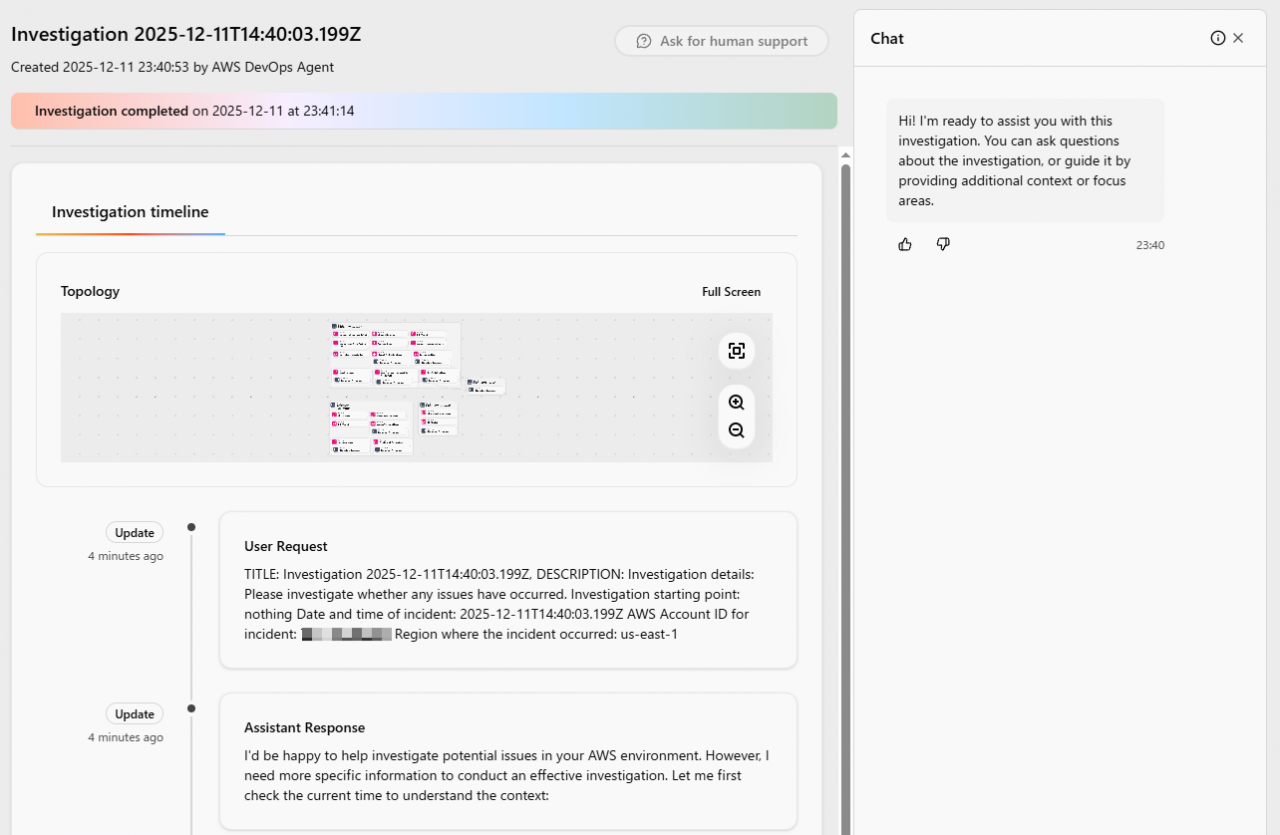This screenshot has width=1280, height=835.
Task: Select the timeline dot for User Request
Action: point(191,527)
